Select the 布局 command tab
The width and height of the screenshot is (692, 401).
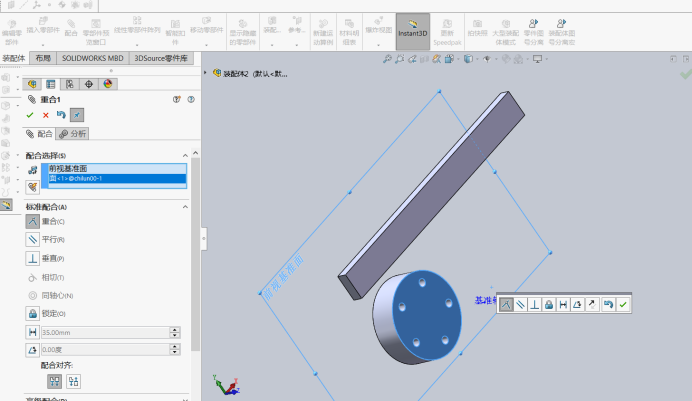coord(43,58)
